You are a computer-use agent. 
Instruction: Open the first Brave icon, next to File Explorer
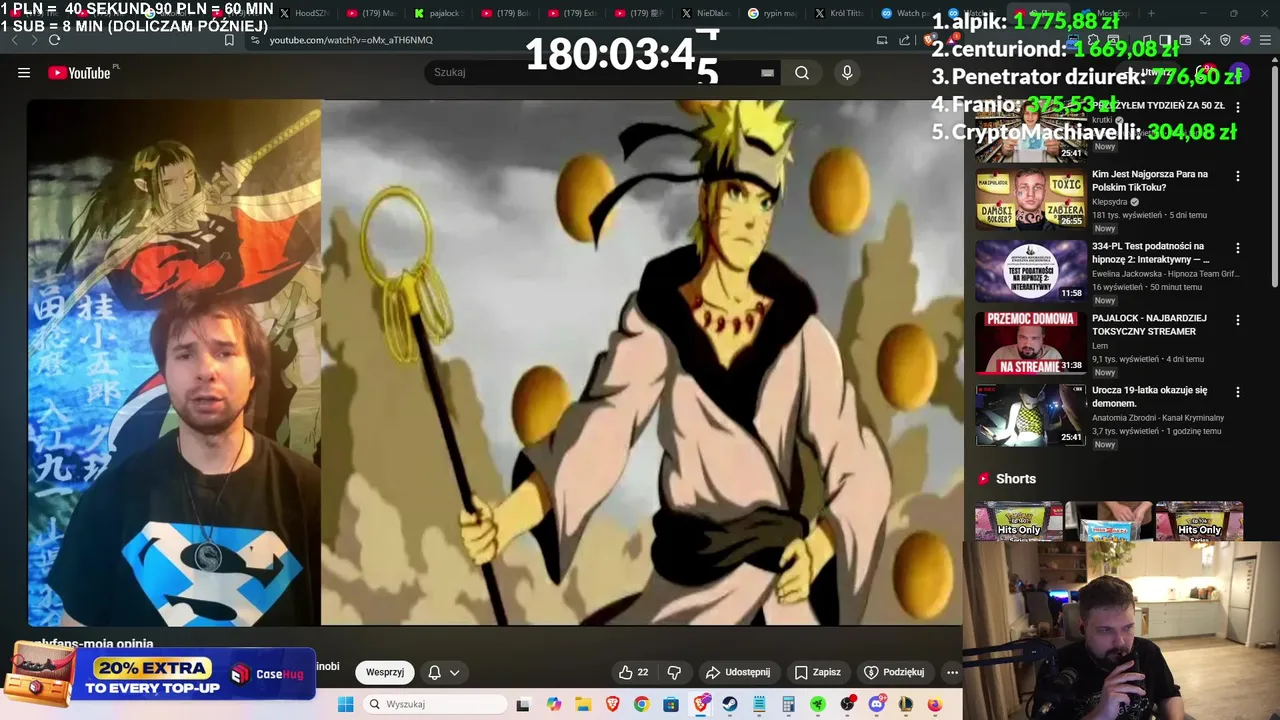[x=612, y=704]
